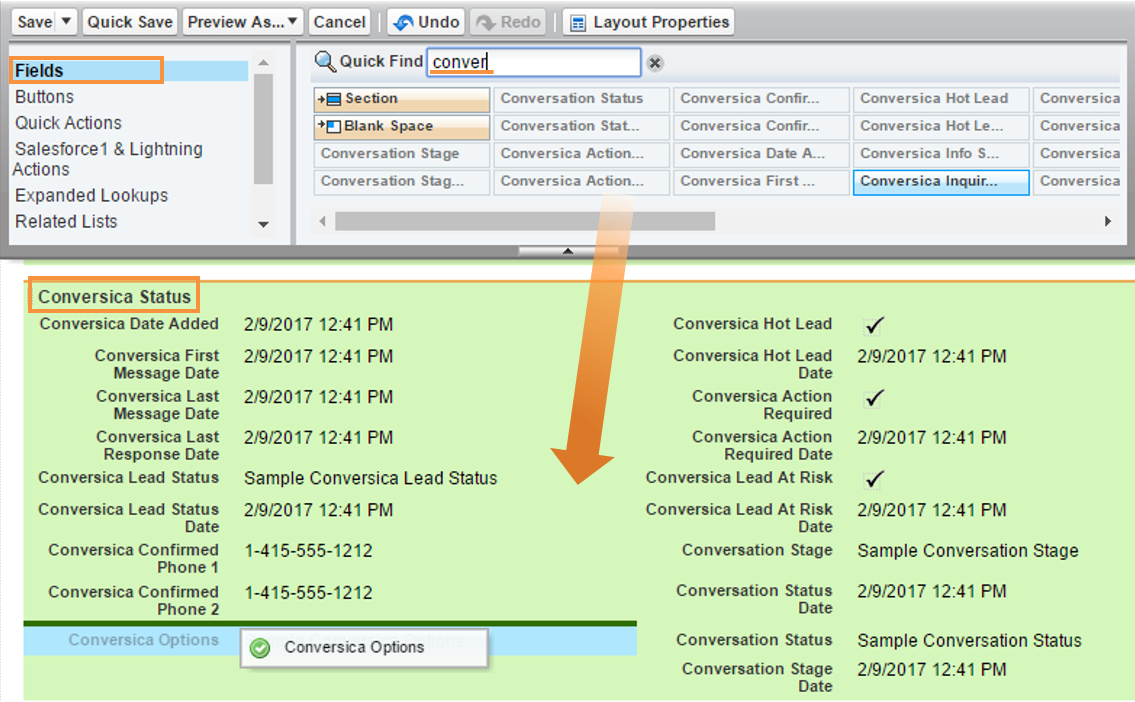Select the Buttons palette category
The width and height of the screenshot is (1135, 702).
pyautogui.click(x=44, y=97)
